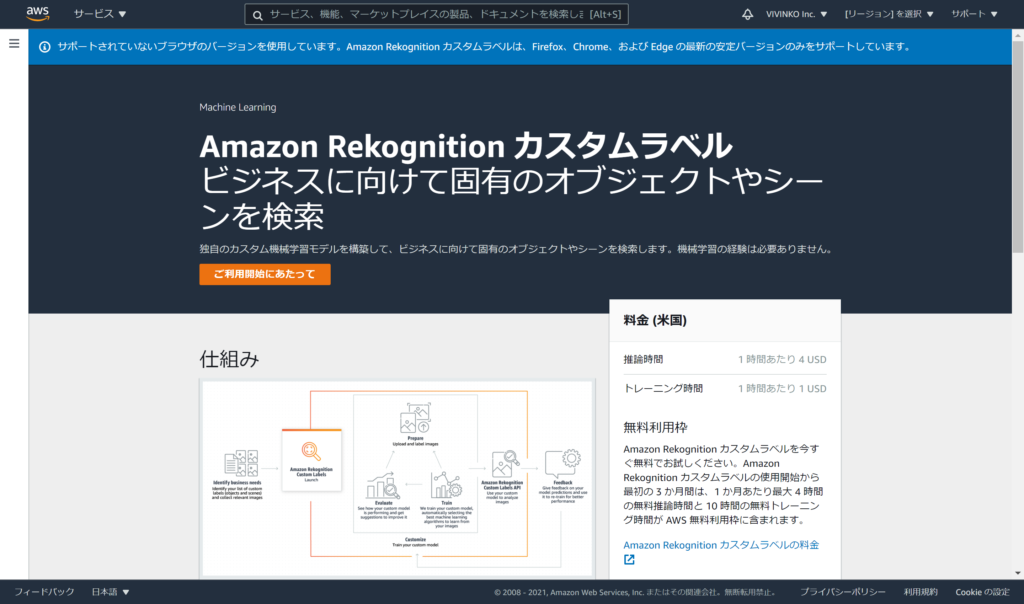Open the hamburger side navigation menu
This screenshot has height=604, width=1024.
click(x=14, y=44)
